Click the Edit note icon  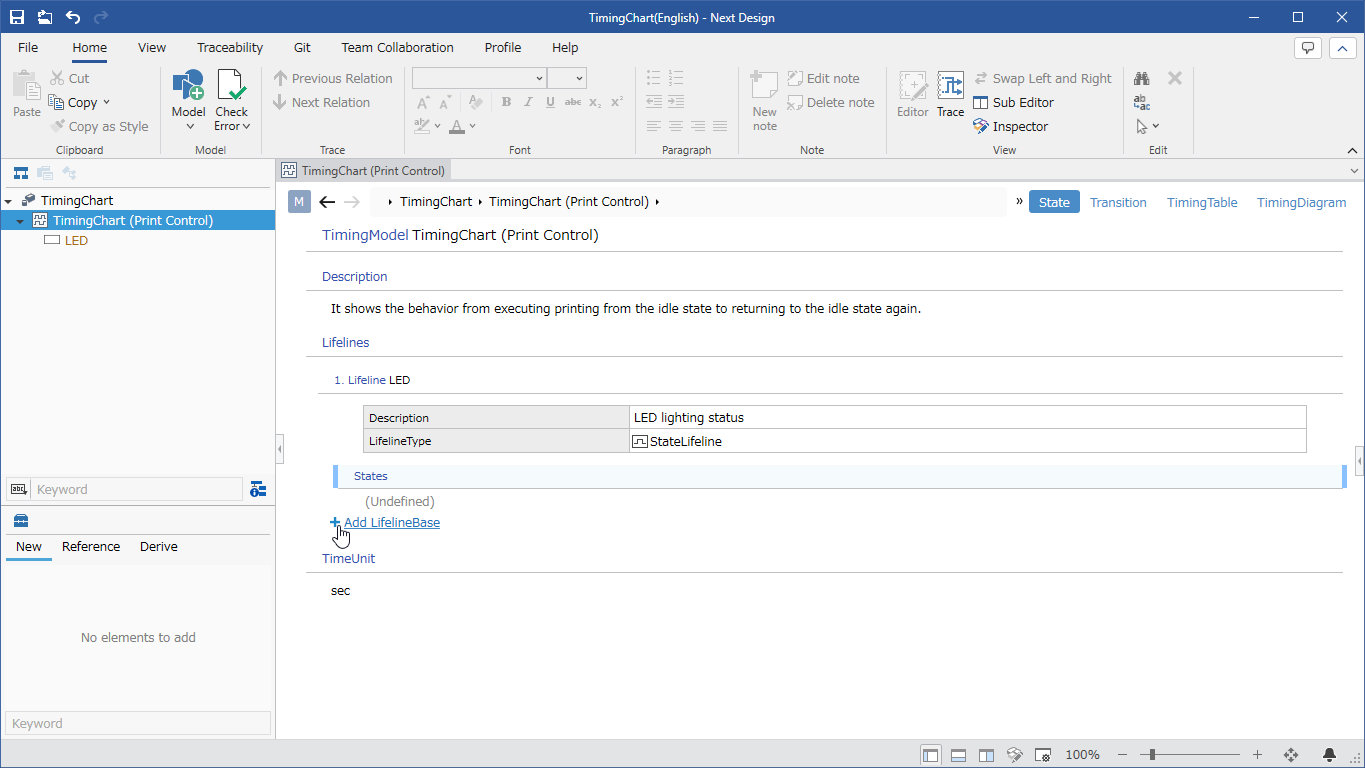click(795, 78)
